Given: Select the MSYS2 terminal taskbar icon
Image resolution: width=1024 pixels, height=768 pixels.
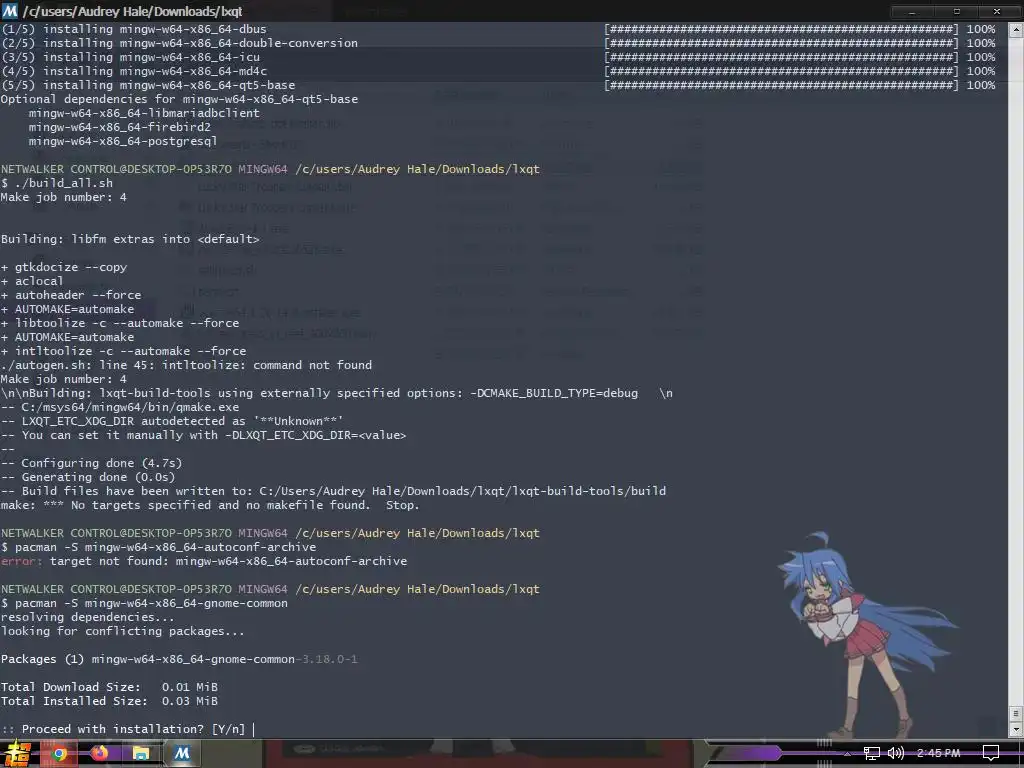Looking at the screenshot, I should click(x=182, y=754).
